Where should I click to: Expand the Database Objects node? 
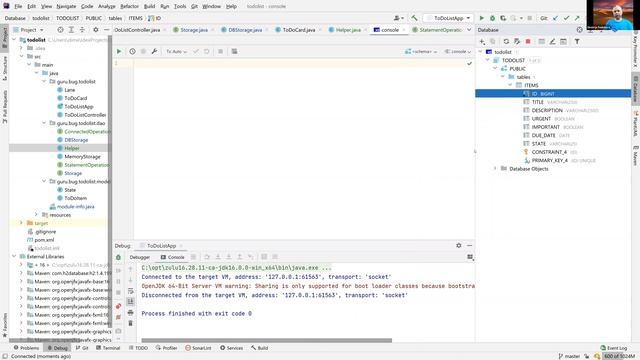point(495,169)
